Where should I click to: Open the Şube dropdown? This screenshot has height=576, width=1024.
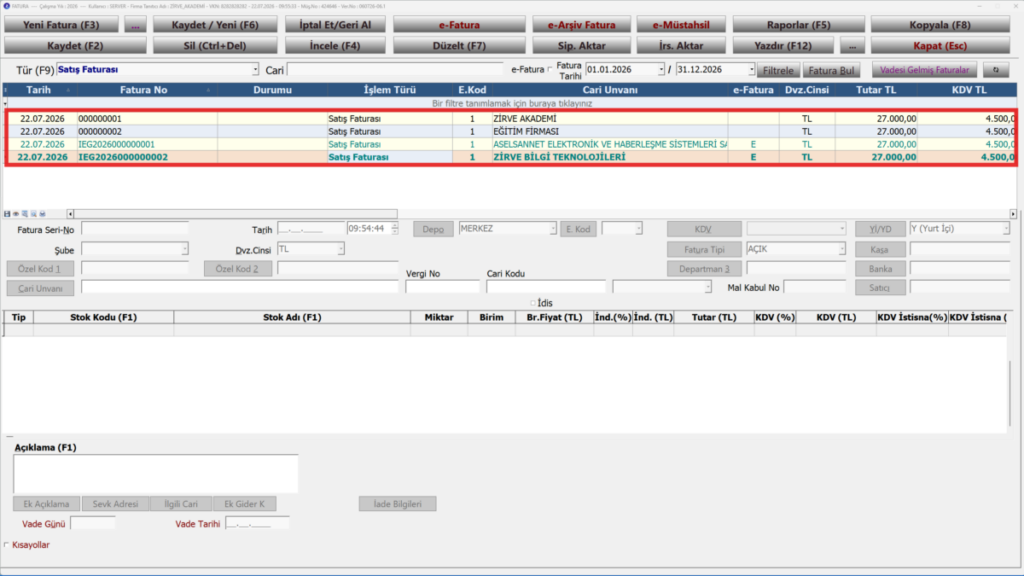184,249
